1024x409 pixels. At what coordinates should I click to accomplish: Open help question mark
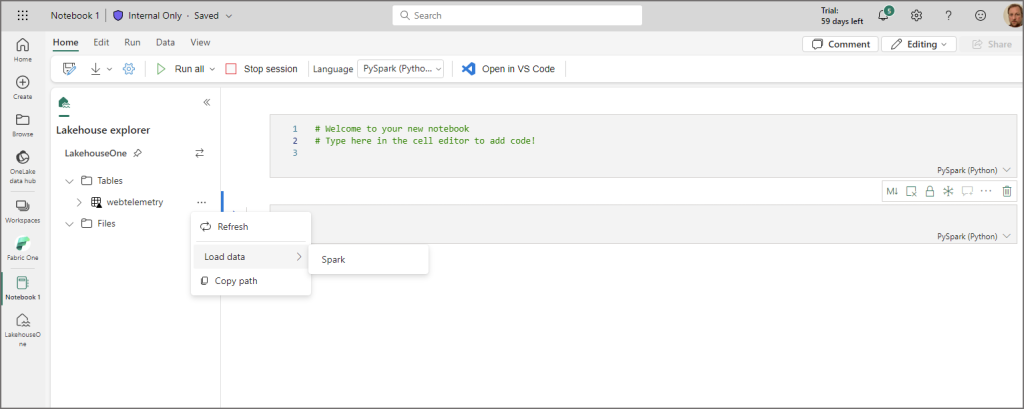click(x=948, y=15)
